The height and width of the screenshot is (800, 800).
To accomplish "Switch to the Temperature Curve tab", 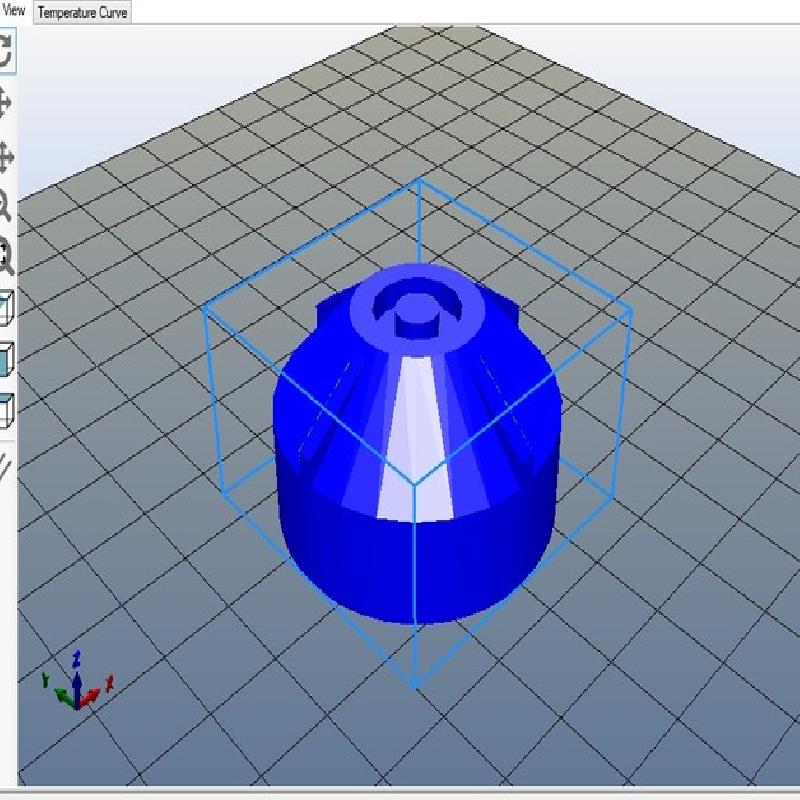I will click(x=82, y=12).
